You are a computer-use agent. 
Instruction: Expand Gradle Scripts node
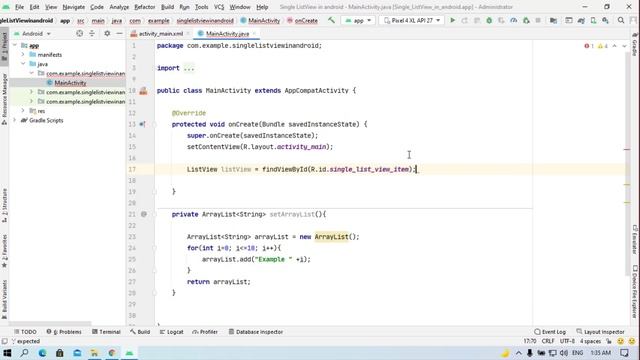point(15,120)
